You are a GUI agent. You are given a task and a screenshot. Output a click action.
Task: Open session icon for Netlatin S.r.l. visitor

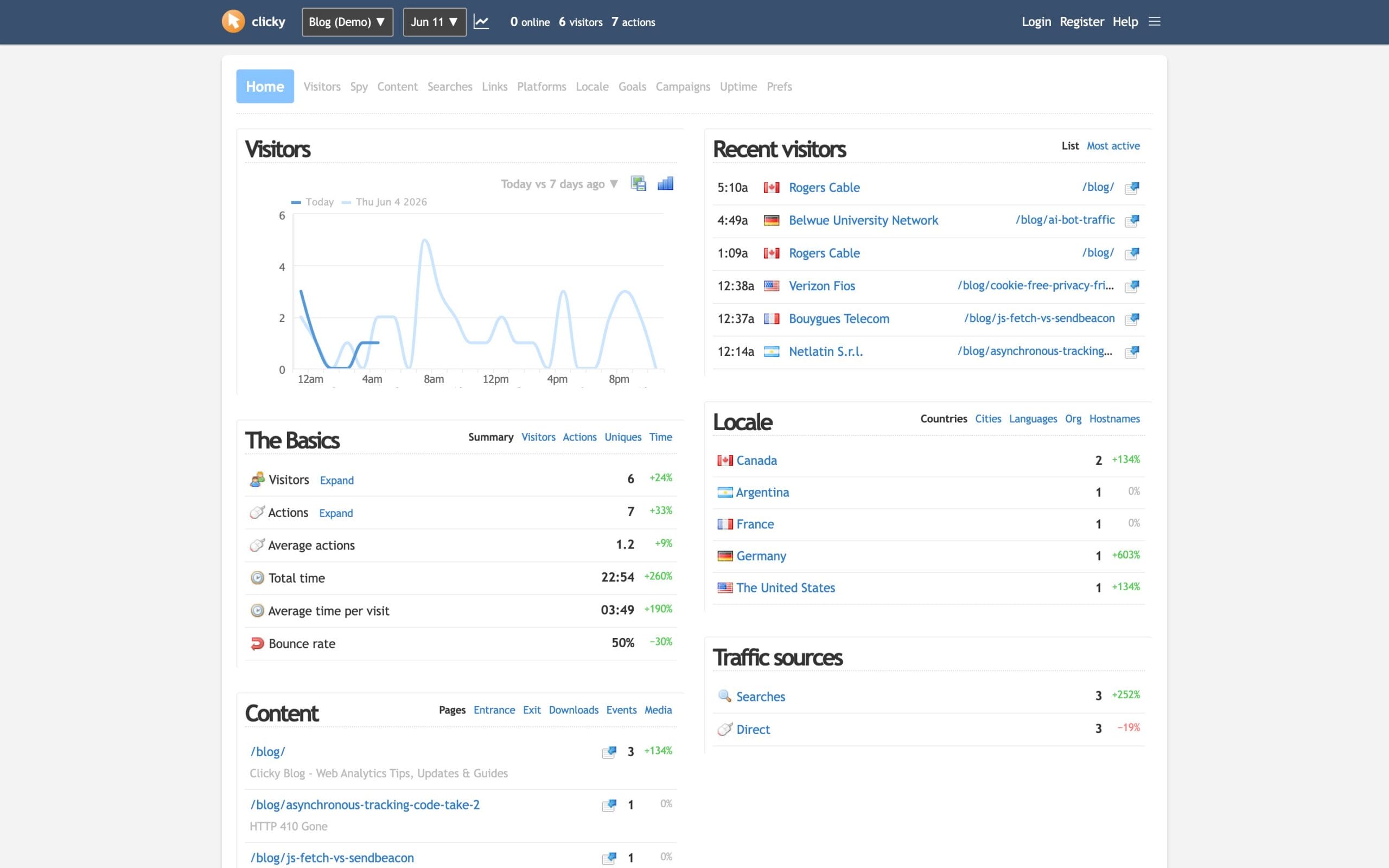click(x=1132, y=352)
